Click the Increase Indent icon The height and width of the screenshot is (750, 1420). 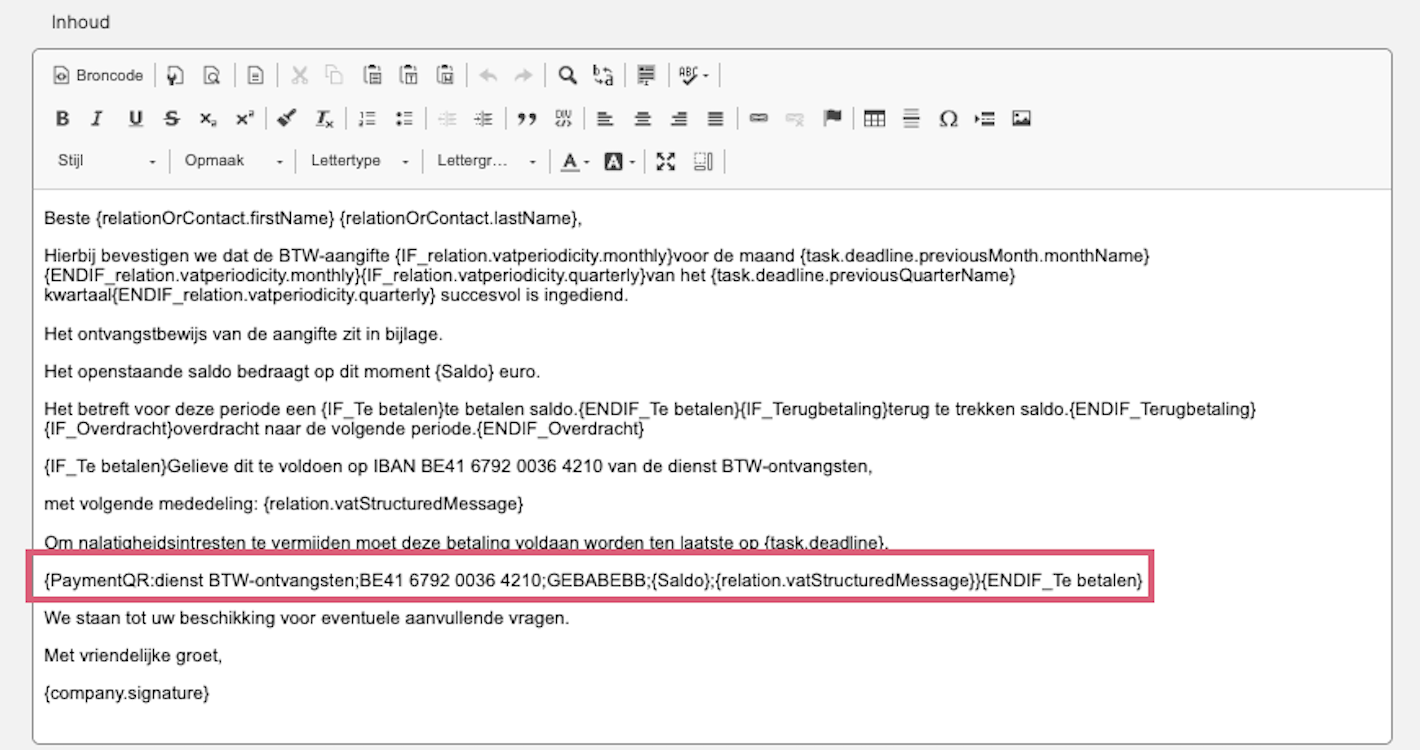coord(483,119)
